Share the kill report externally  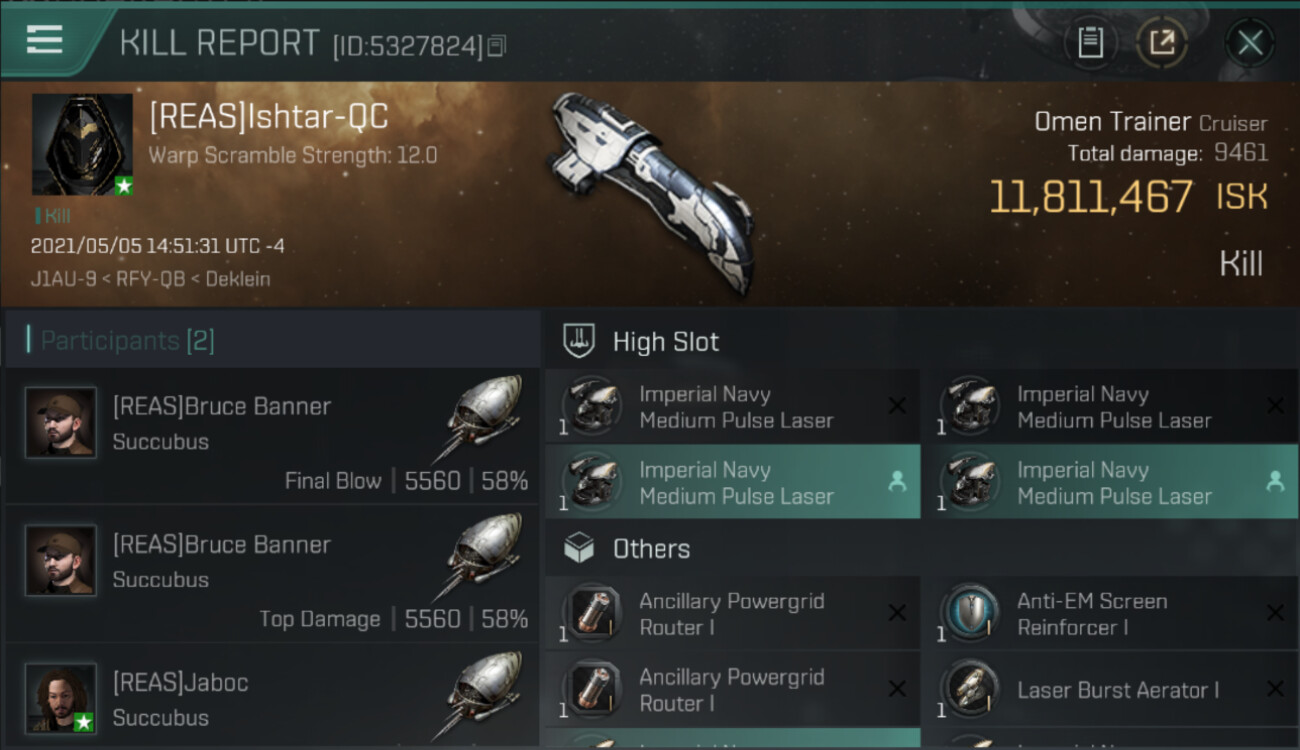click(1161, 43)
